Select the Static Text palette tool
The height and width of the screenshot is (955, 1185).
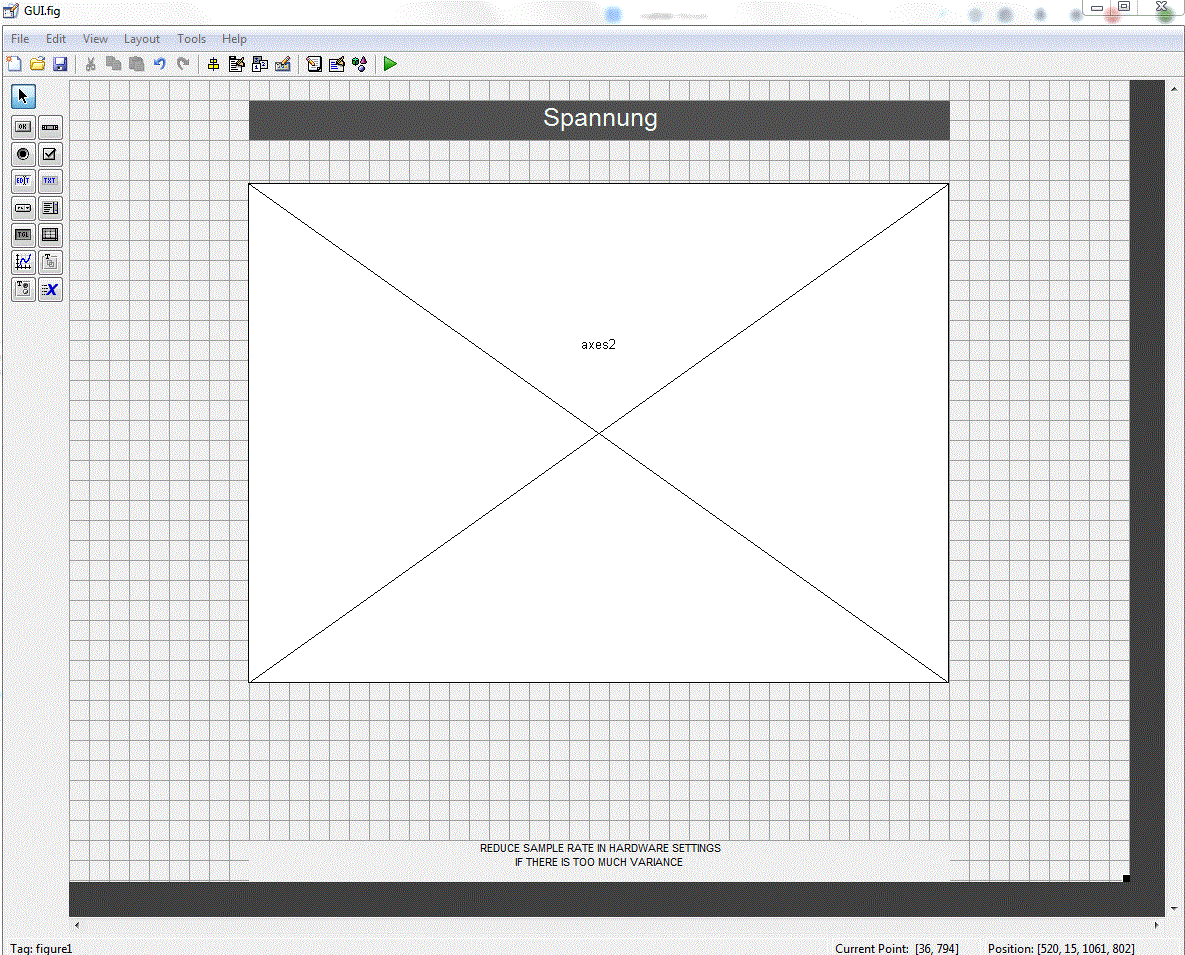(50, 181)
